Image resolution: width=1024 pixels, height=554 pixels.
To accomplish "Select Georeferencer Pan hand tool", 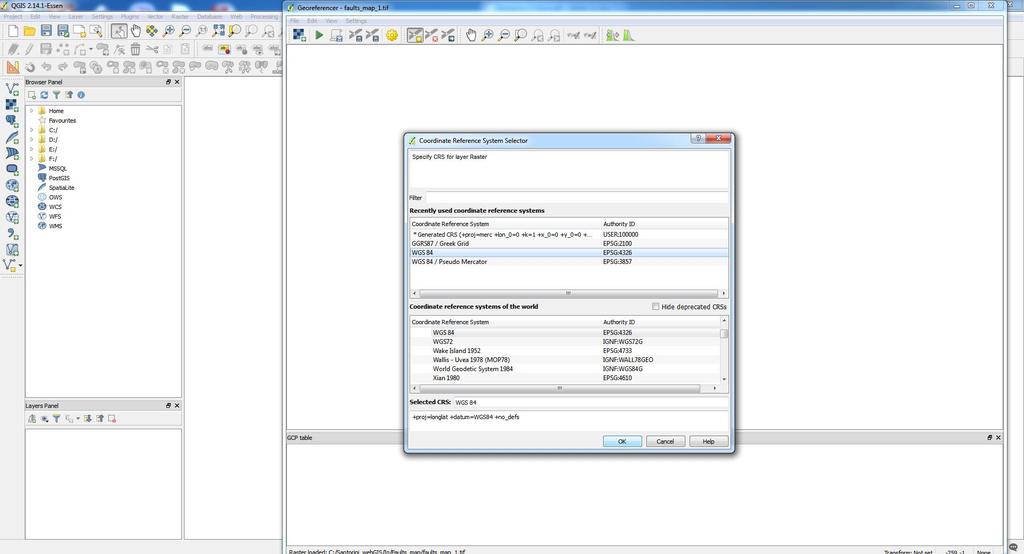I will pyautogui.click(x=471, y=35).
